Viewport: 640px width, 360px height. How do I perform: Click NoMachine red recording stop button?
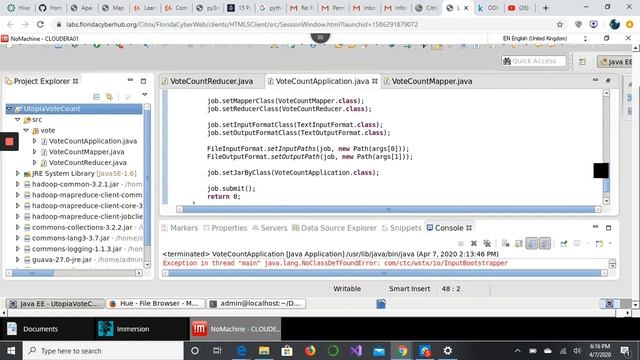click(9, 142)
